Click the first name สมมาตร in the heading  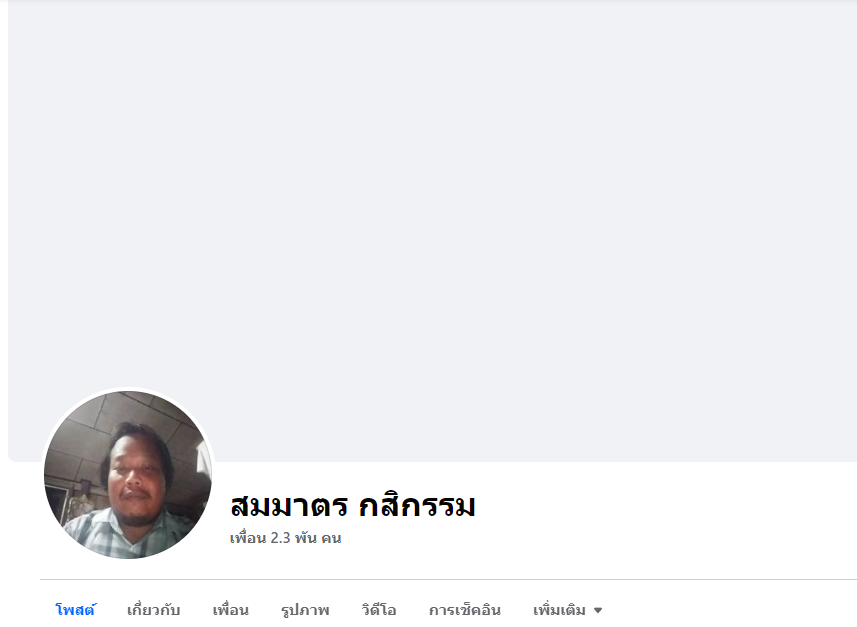click(289, 506)
